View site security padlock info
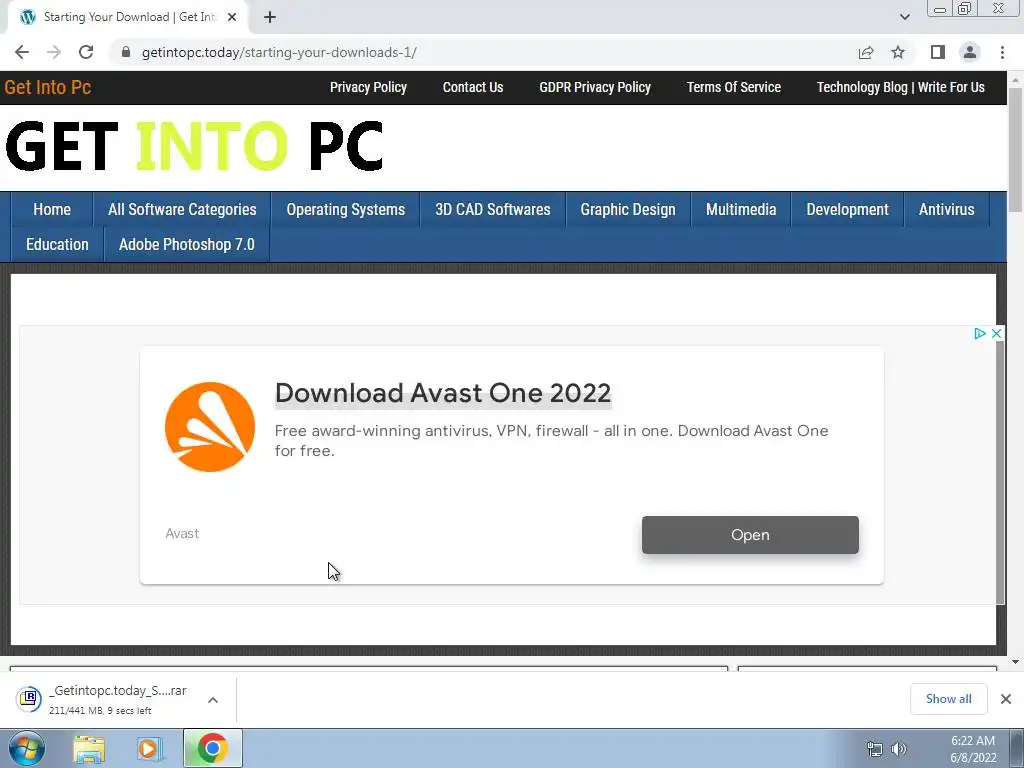This screenshot has width=1024, height=768. [125, 52]
